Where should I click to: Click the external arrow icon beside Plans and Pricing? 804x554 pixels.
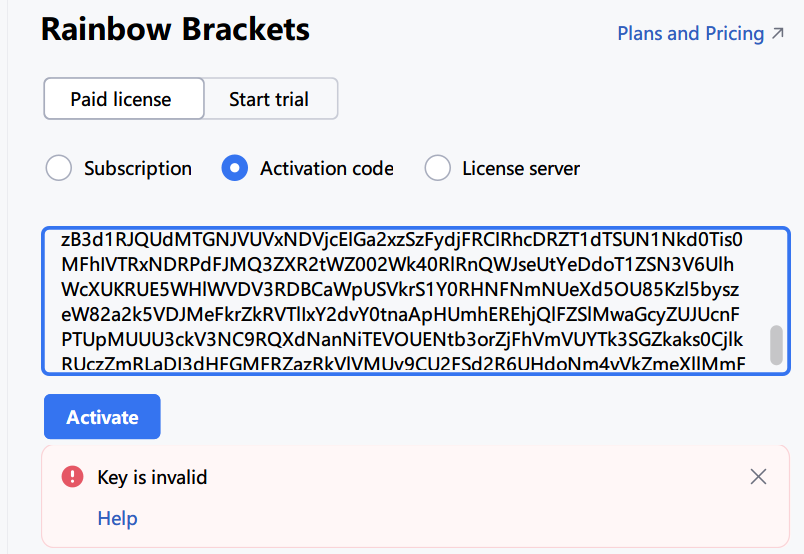[778, 33]
